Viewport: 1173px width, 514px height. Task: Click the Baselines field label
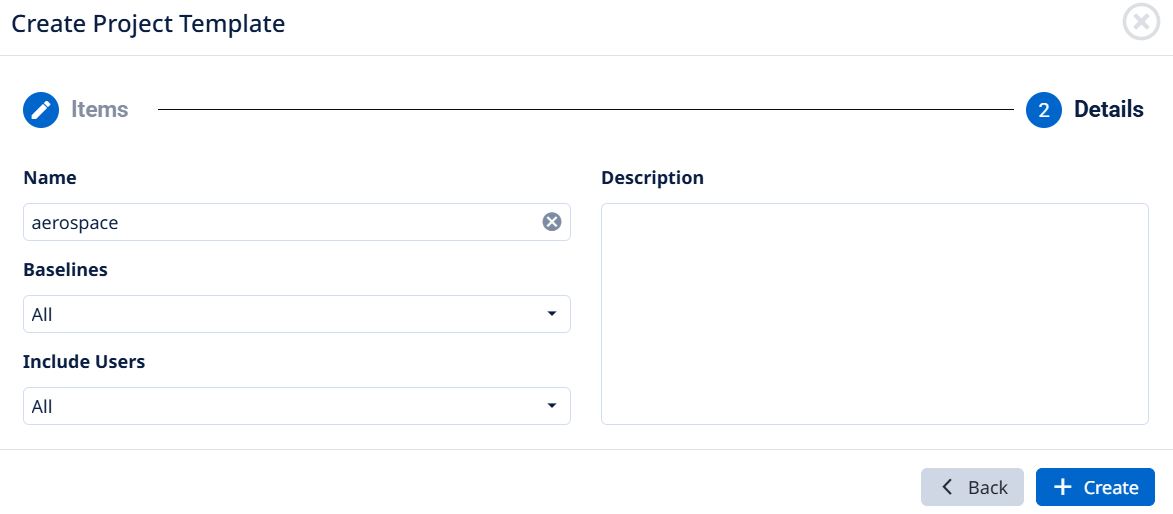pos(65,270)
